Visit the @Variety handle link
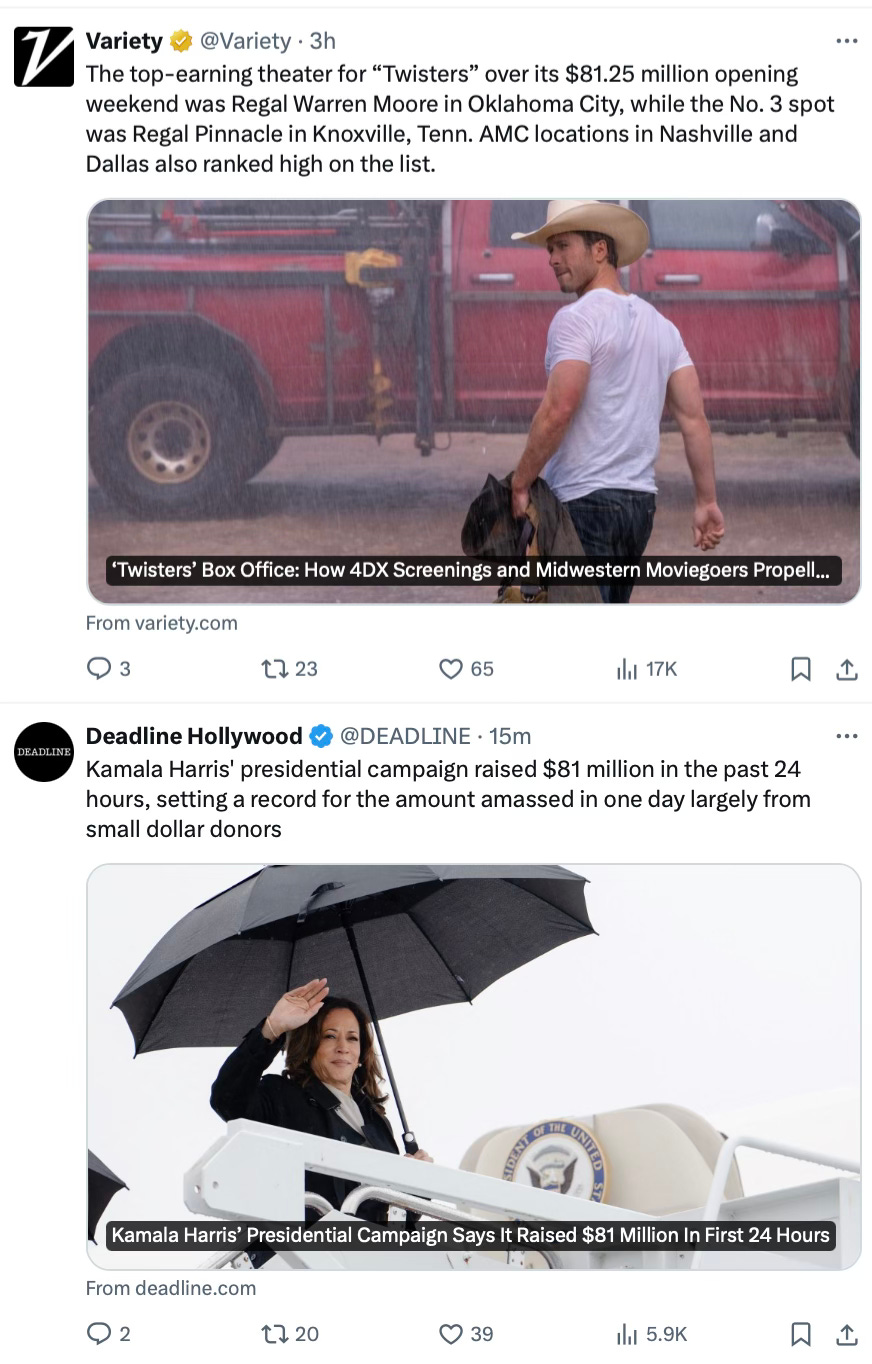The width and height of the screenshot is (872, 1364). coord(245,41)
